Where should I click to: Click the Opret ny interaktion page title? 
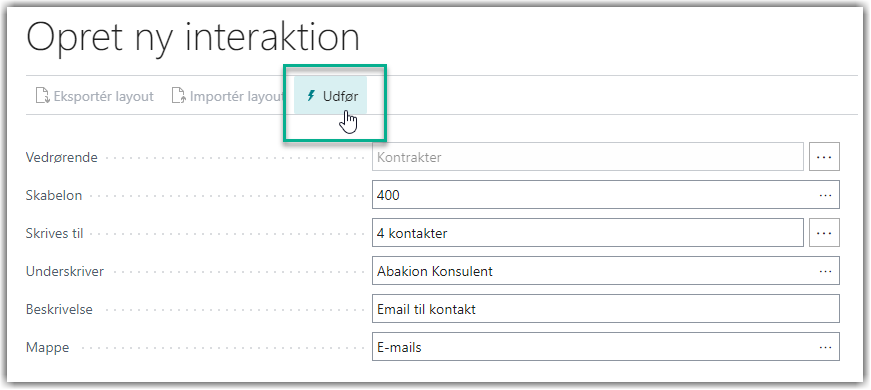(193, 40)
